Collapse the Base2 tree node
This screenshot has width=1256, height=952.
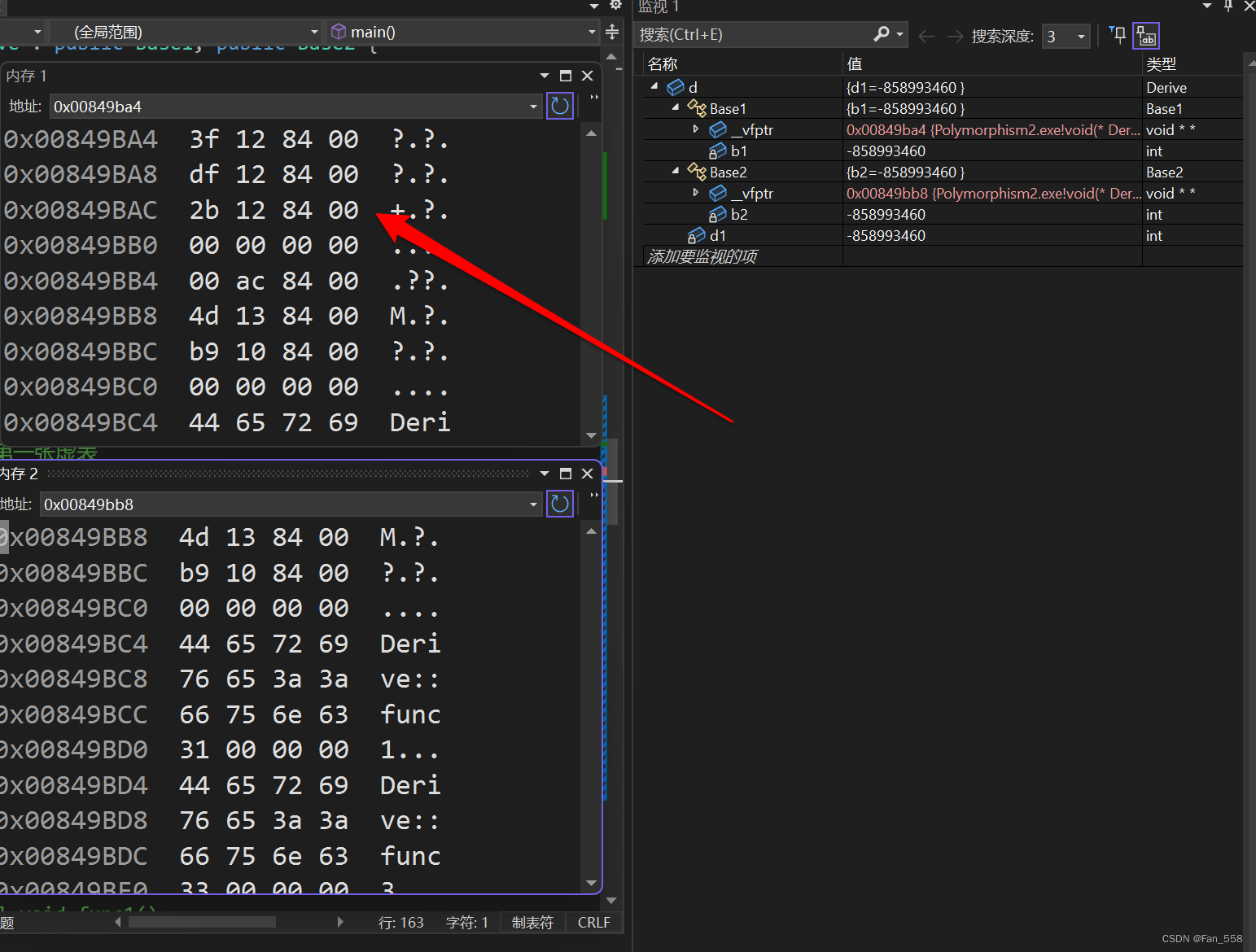676,170
